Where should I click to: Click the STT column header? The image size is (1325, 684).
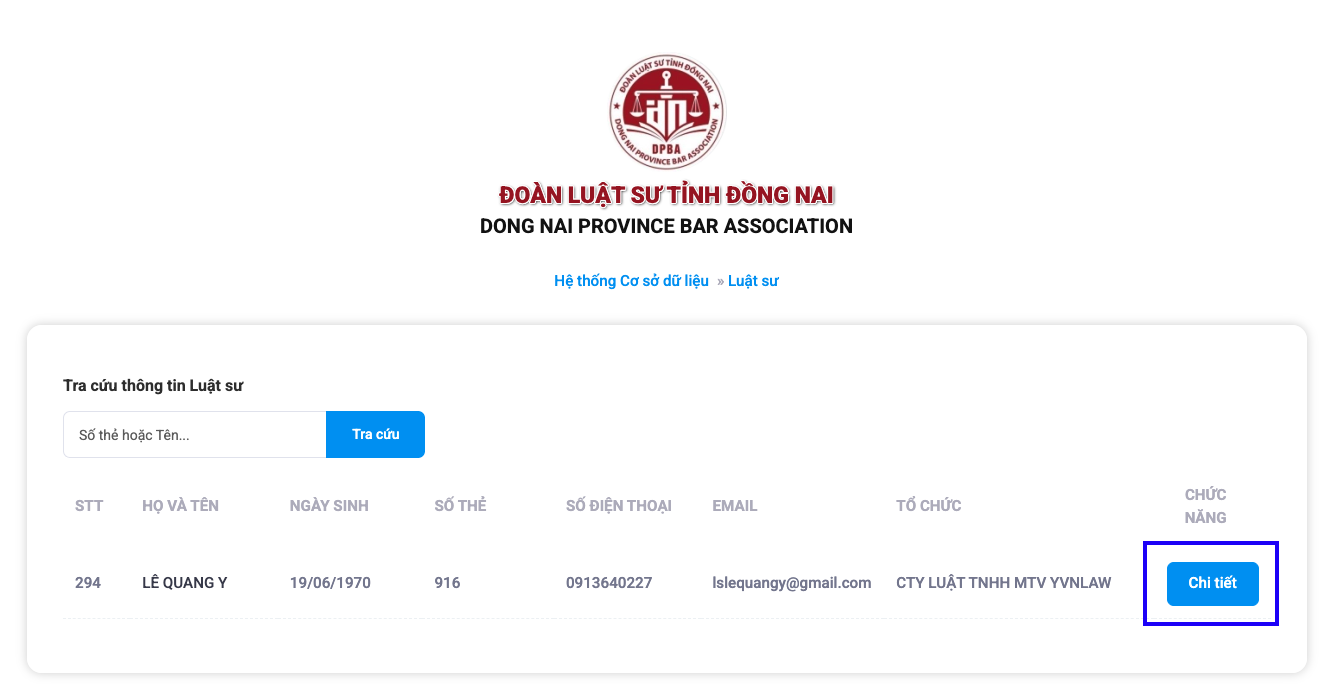pyautogui.click(x=89, y=505)
